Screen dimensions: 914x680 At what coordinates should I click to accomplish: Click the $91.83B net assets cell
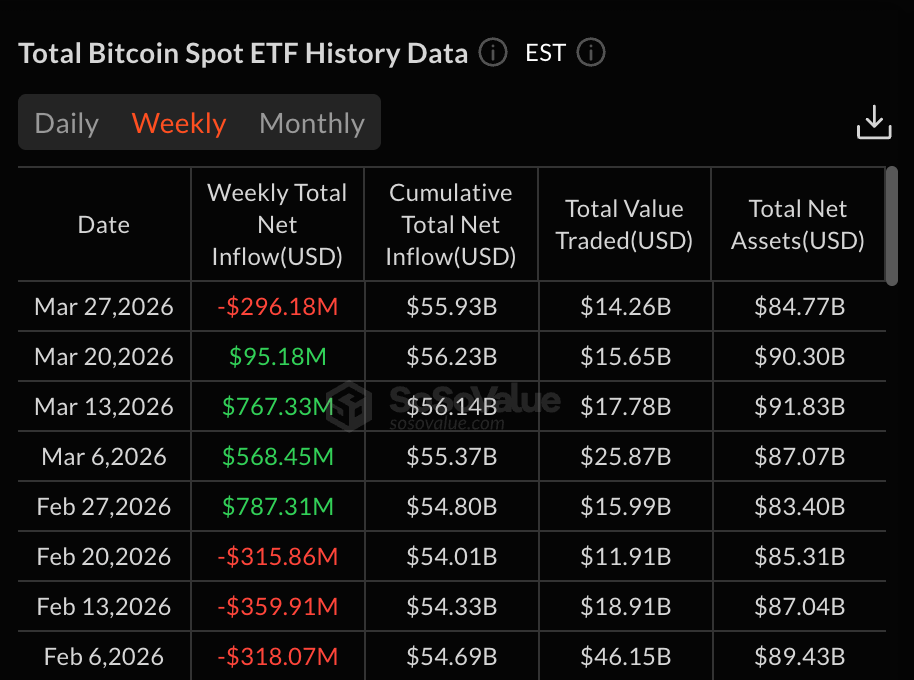click(798, 406)
